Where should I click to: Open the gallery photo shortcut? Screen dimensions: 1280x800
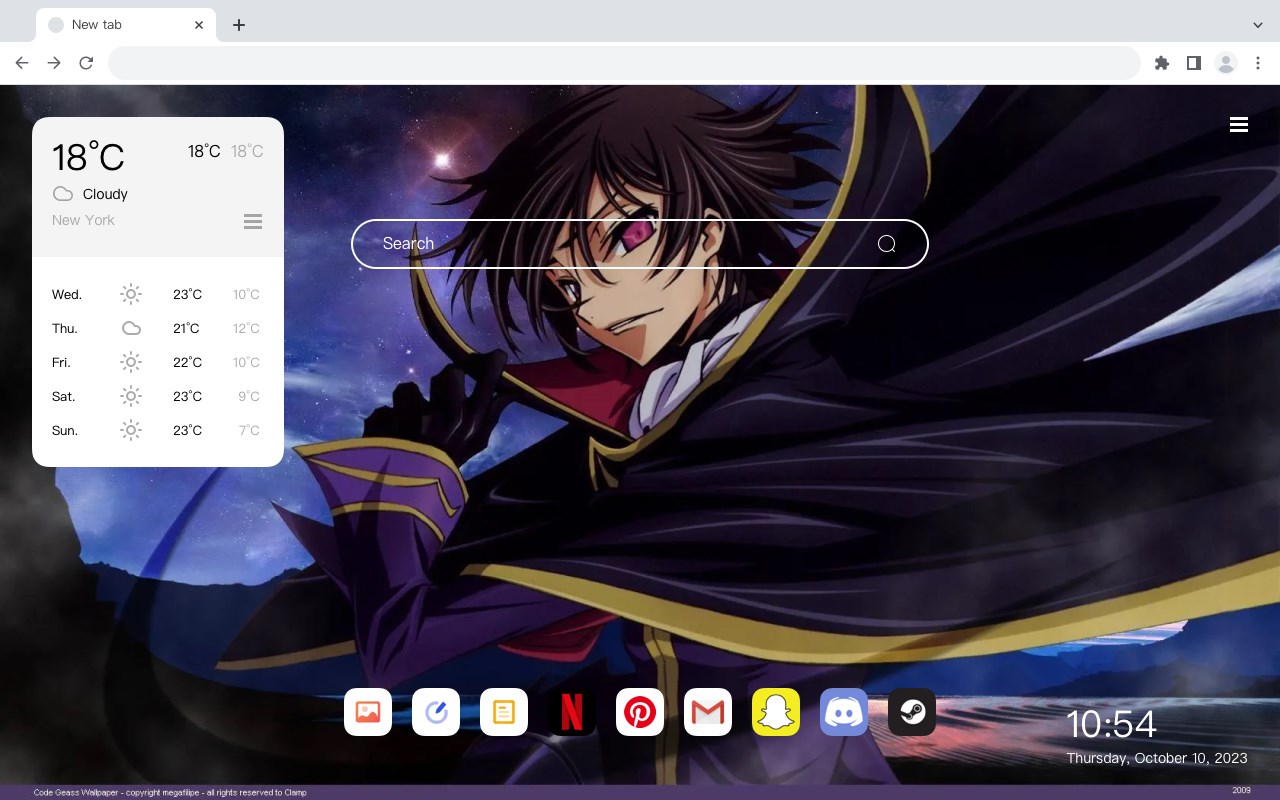coord(368,712)
